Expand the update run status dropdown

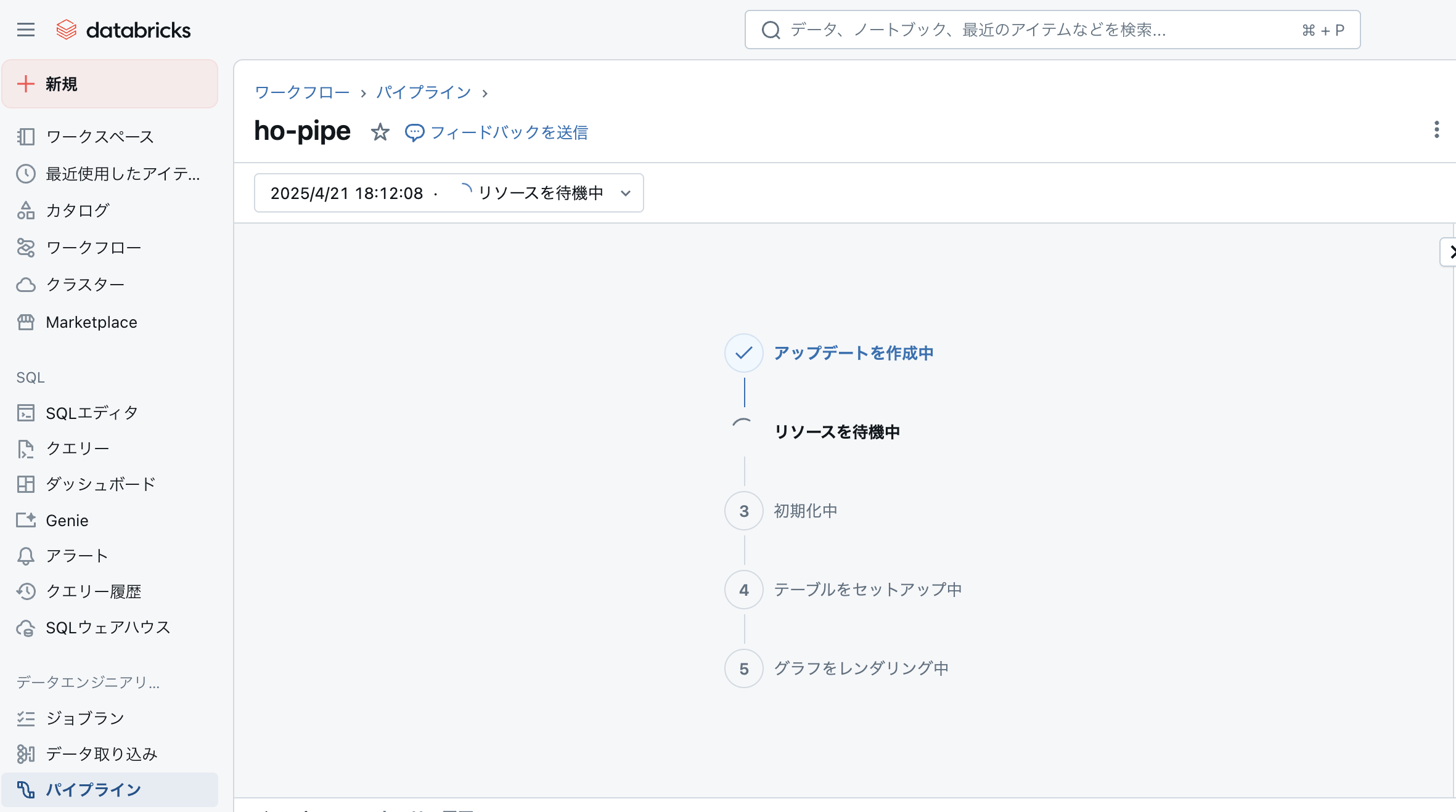tap(626, 193)
